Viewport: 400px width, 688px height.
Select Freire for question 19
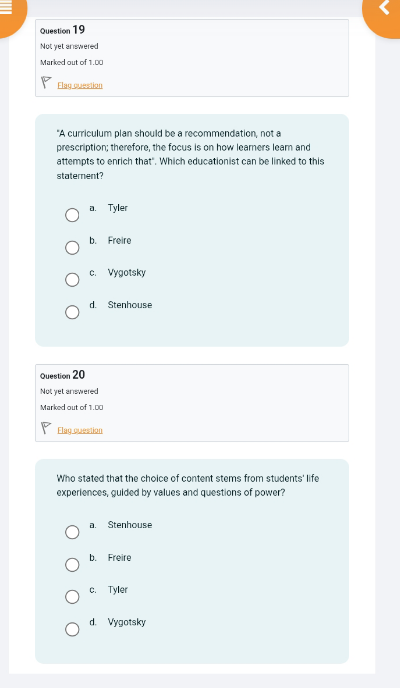pyautogui.click(x=72, y=247)
